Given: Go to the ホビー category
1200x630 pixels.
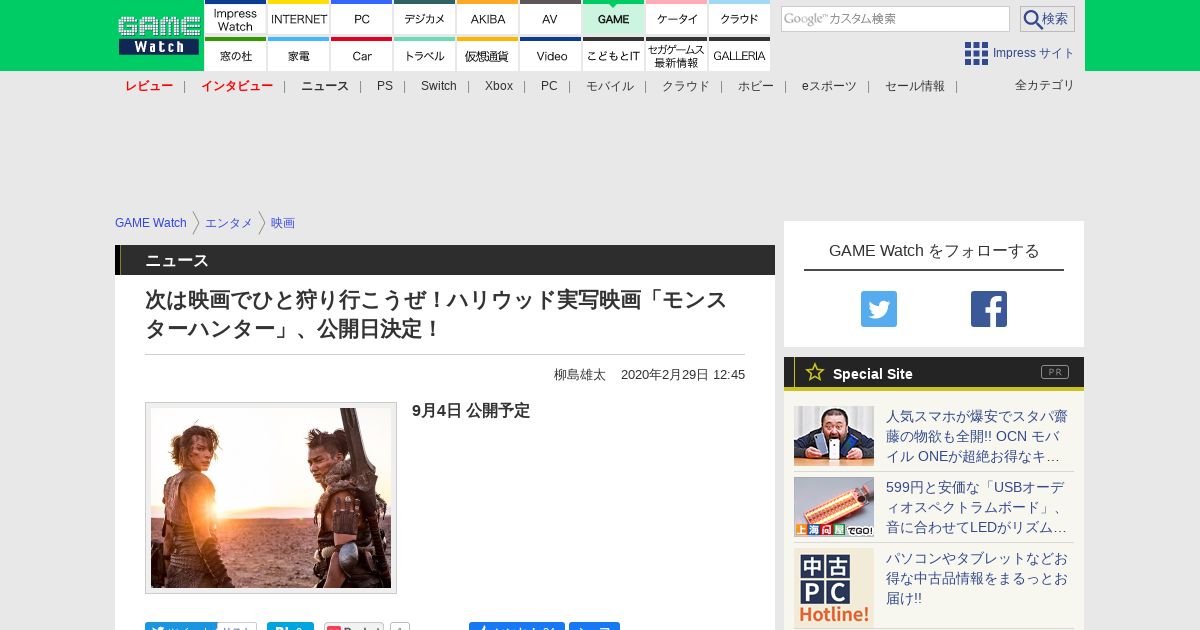Looking at the screenshot, I should coord(756,86).
